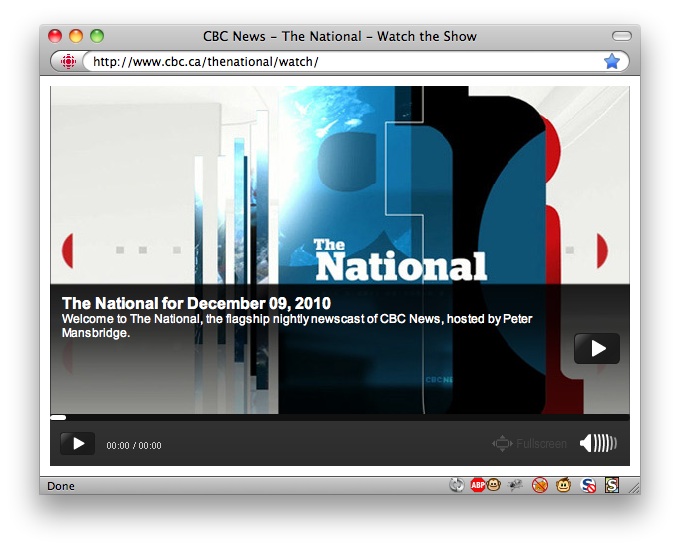Image resolution: width=680 pixels, height=549 pixels.
Task: Click the headline 'The National for December 09, 2010'
Action: [196, 303]
